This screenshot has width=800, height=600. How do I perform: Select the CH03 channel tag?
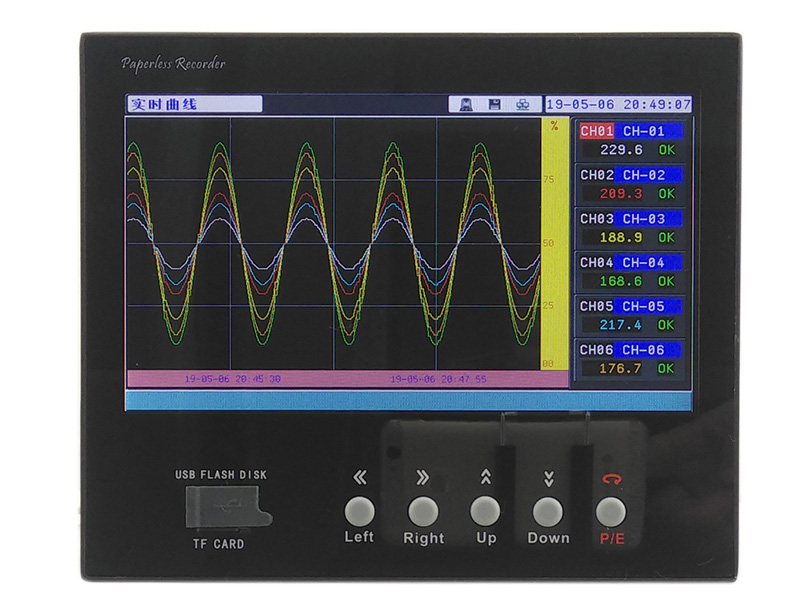(x=596, y=219)
